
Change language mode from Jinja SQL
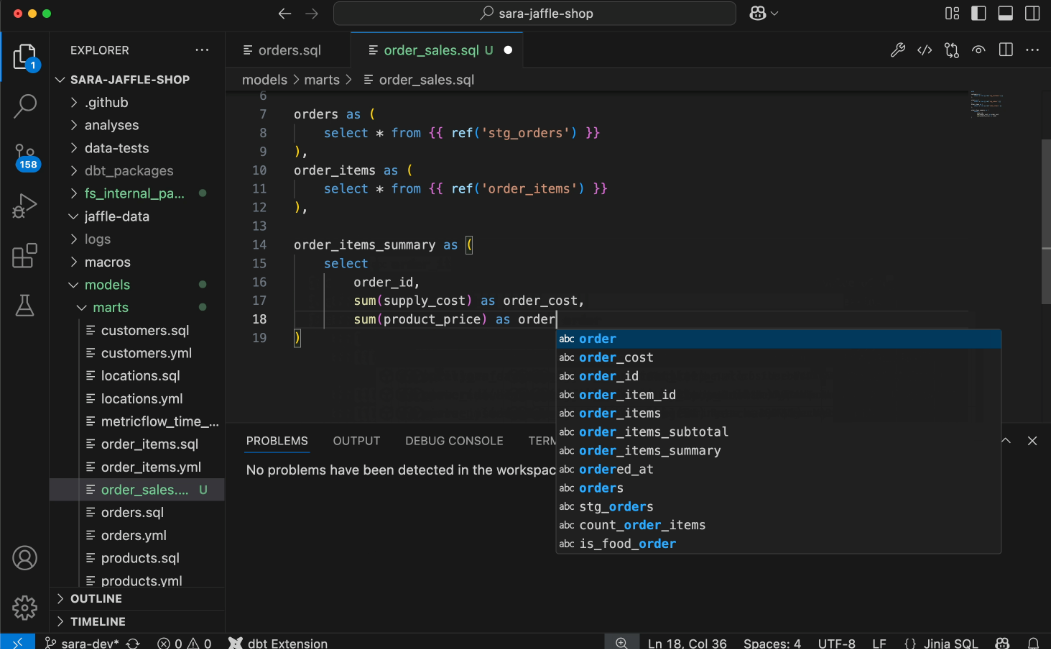(x=950, y=643)
